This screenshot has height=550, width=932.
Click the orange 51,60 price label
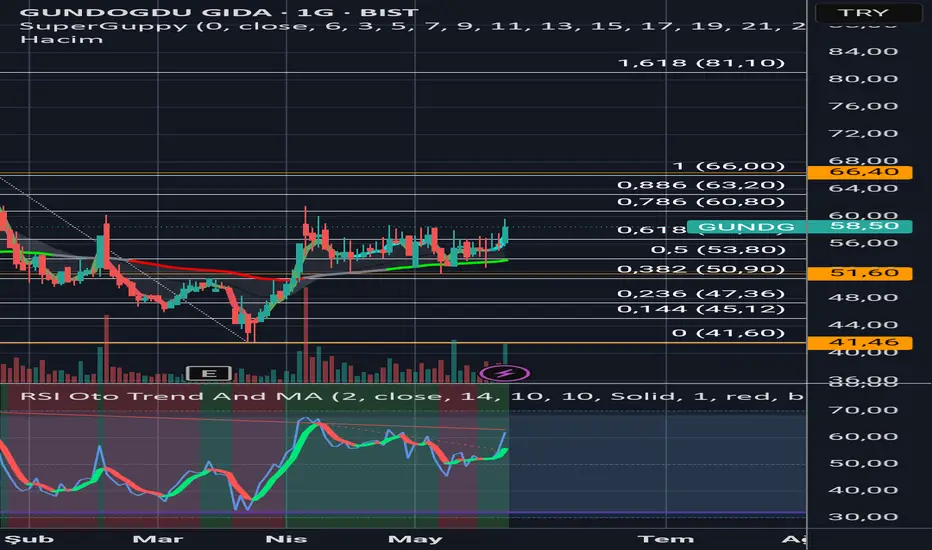(860, 274)
